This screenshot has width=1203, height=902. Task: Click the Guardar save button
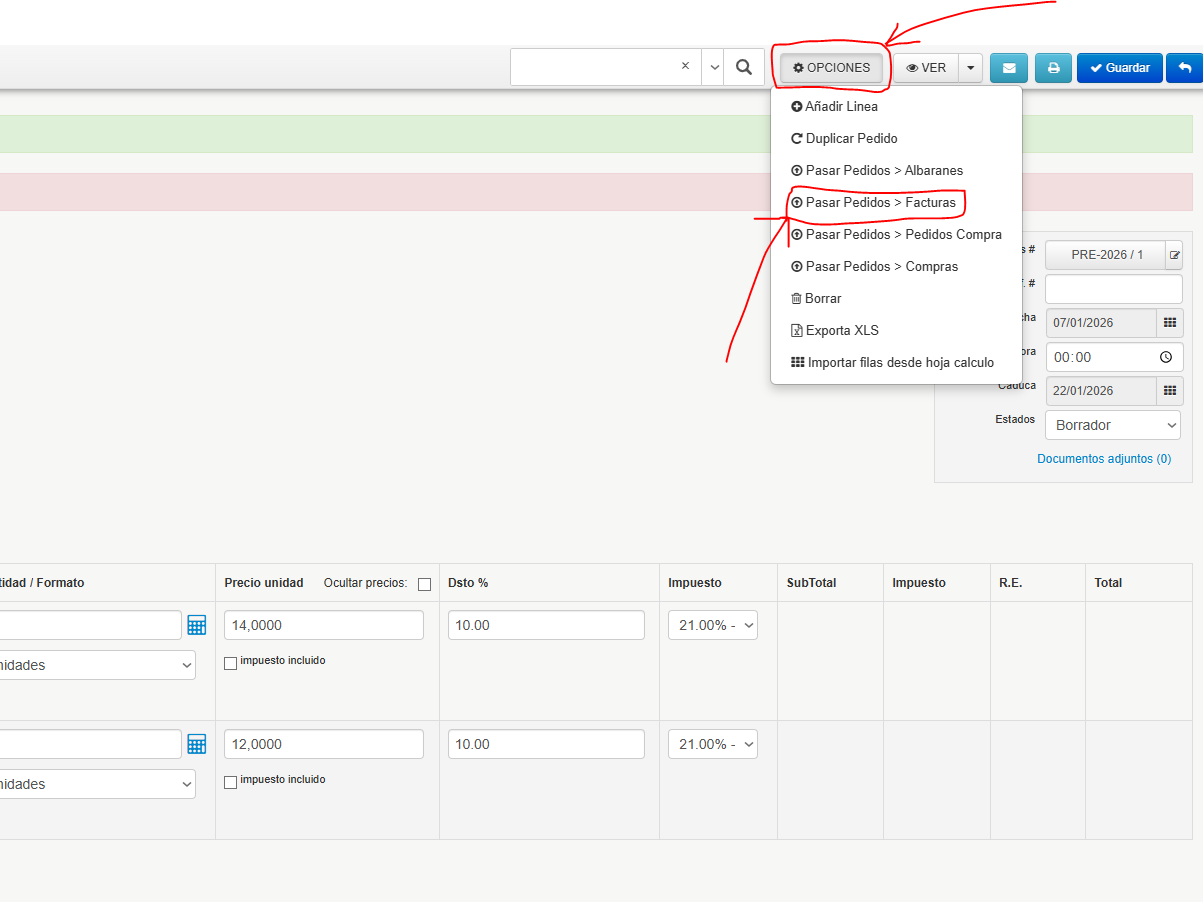click(x=1120, y=68)
